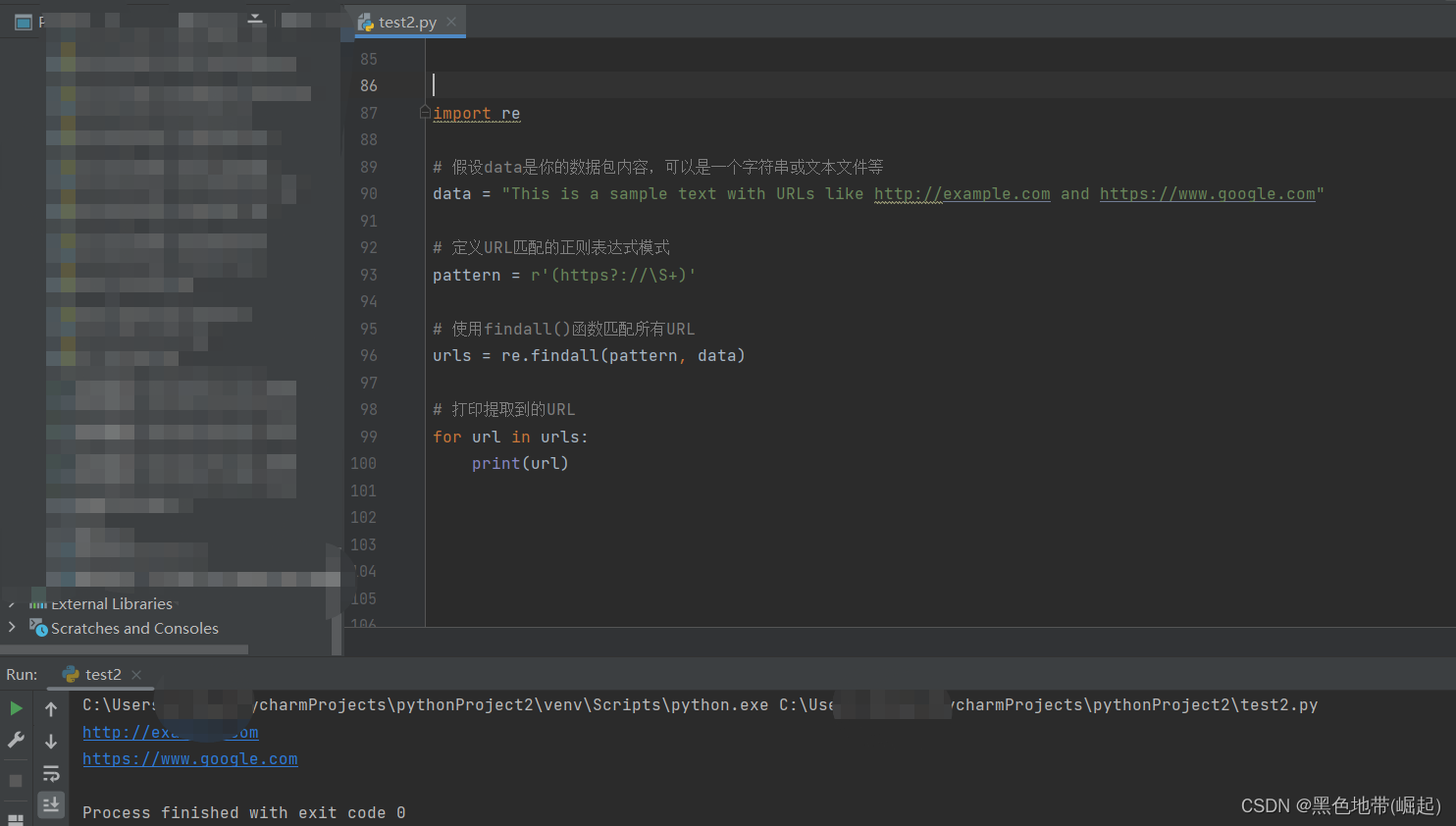Image resolution: width=1456 pixels, height=826 pixels.
Task: Expand the External Libraries node
Action: tap(12, 604)
